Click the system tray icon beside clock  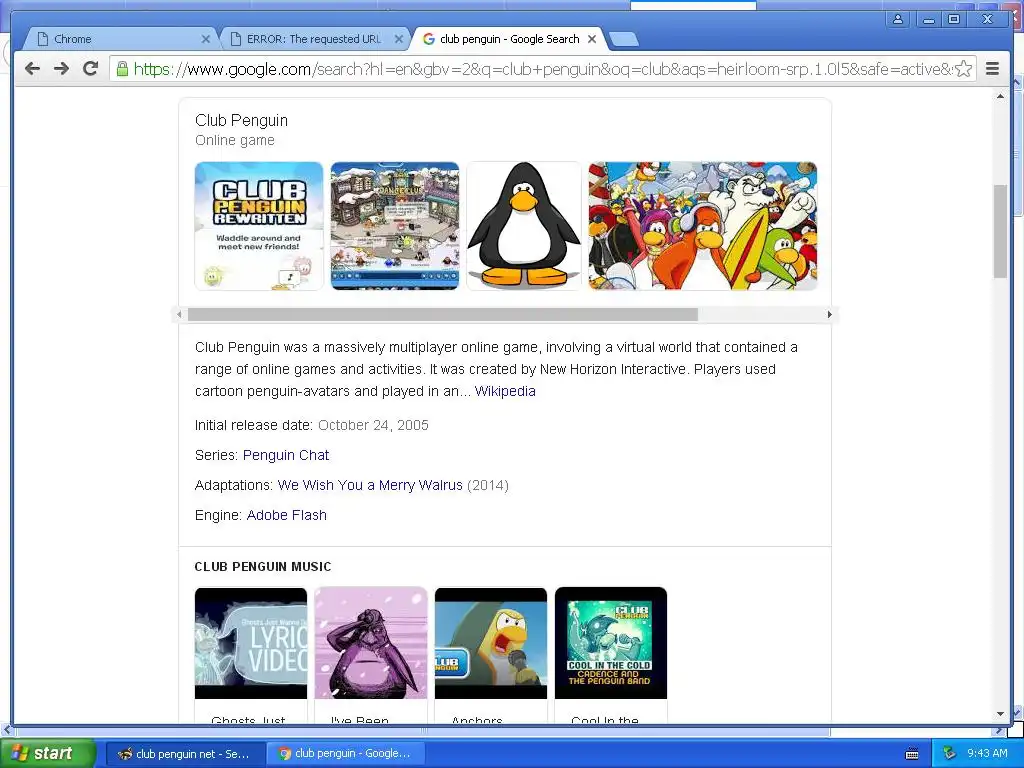(950, 754)
